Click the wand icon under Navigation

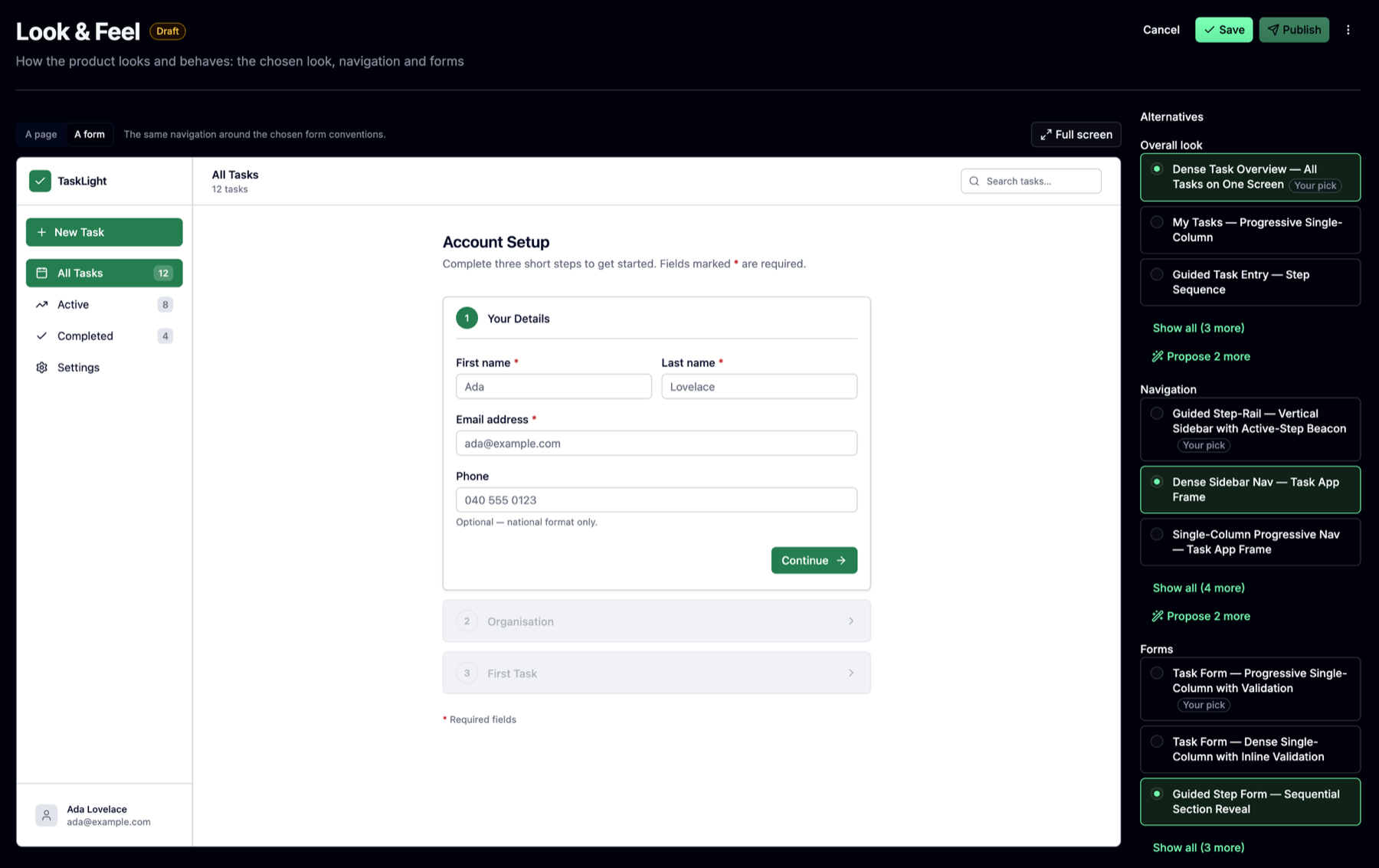(1158, 616)
